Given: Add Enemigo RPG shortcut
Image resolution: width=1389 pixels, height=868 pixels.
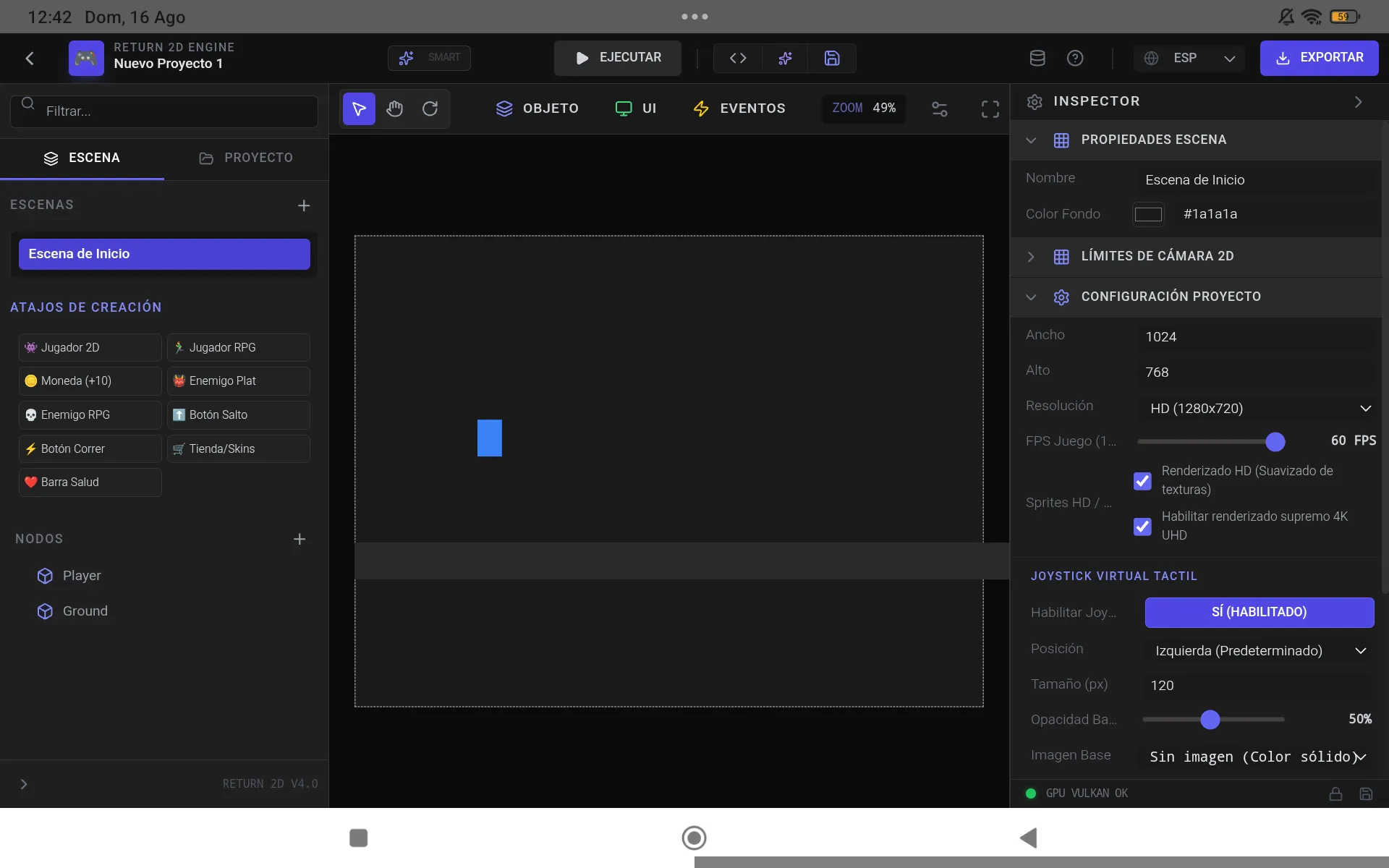Looking at the screenshot, I should tap(90, 415).
